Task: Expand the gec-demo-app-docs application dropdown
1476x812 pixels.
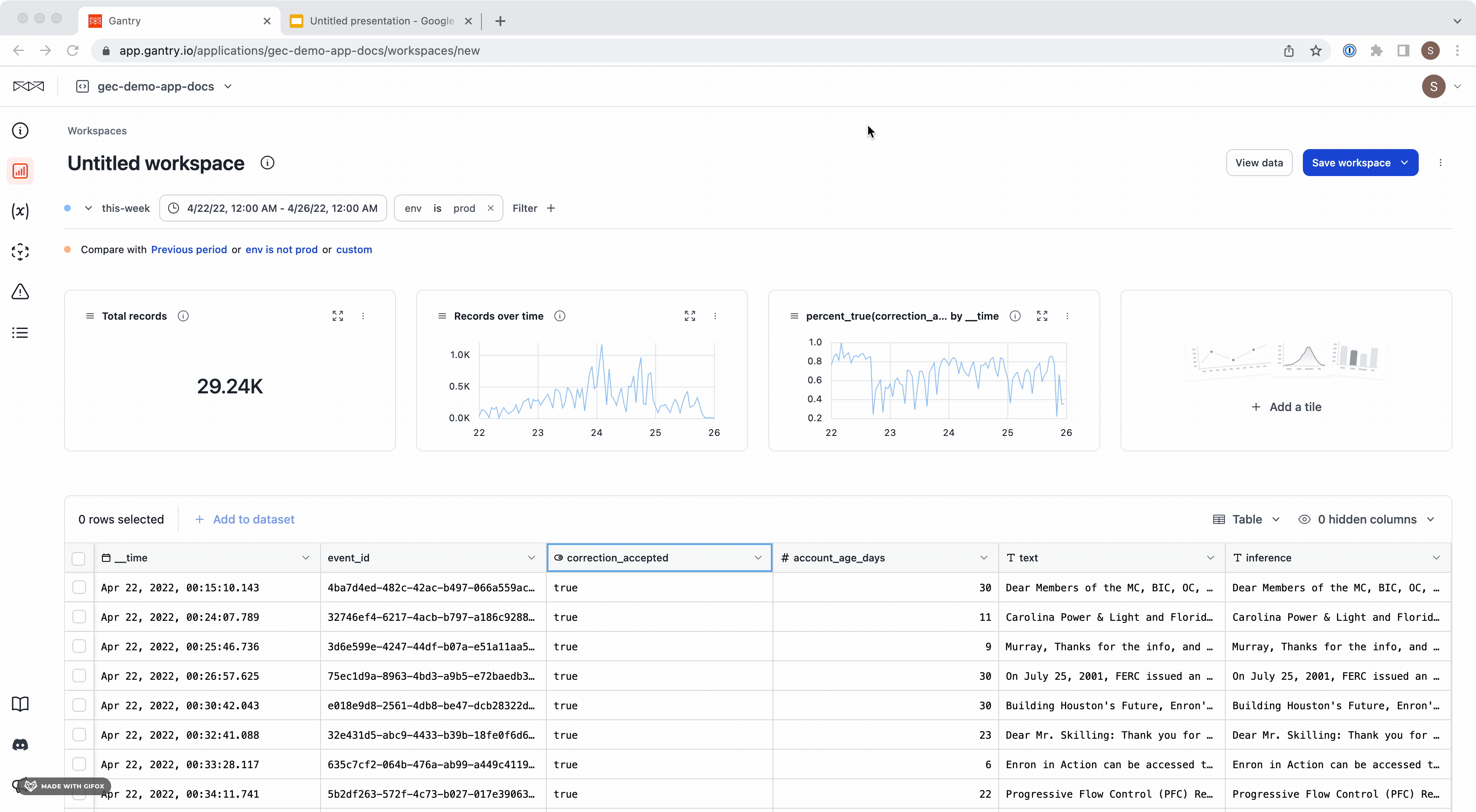Action: point(228,86)
